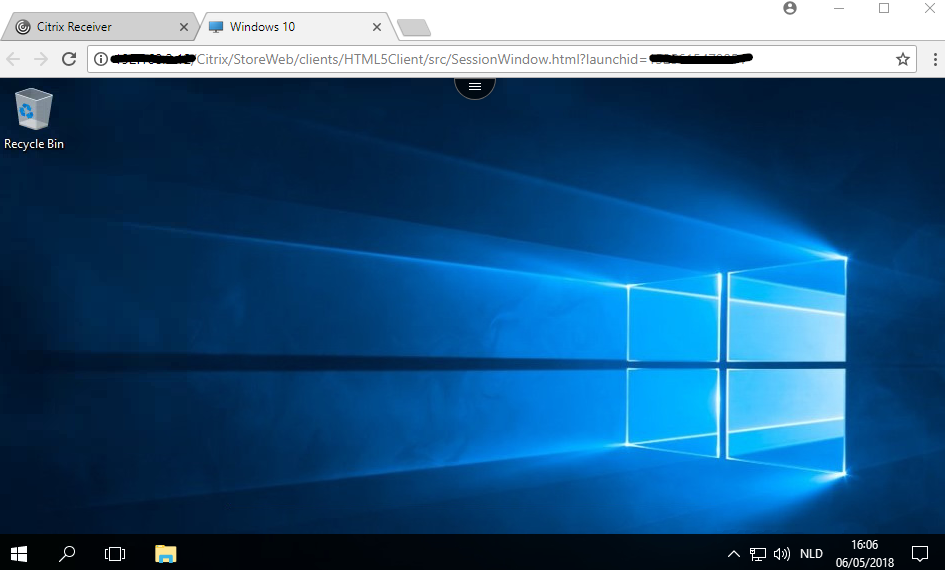Launch File Explorer from the taskbar

tap(165, 553)
